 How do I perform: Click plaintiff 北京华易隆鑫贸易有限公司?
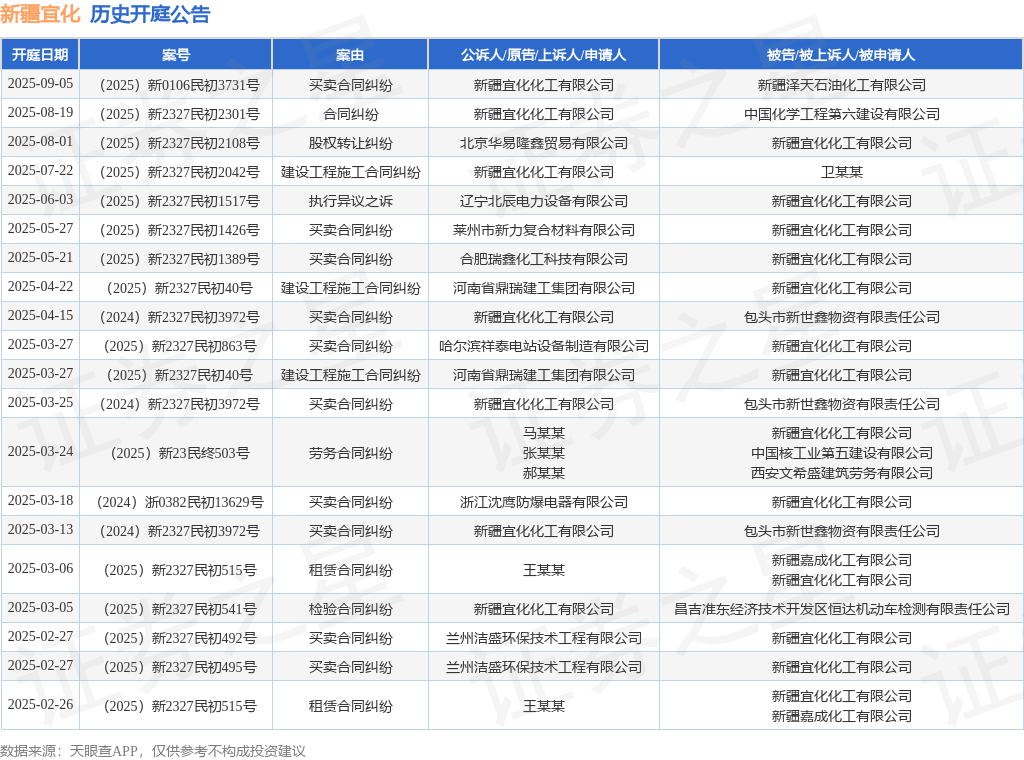point(543,144)
